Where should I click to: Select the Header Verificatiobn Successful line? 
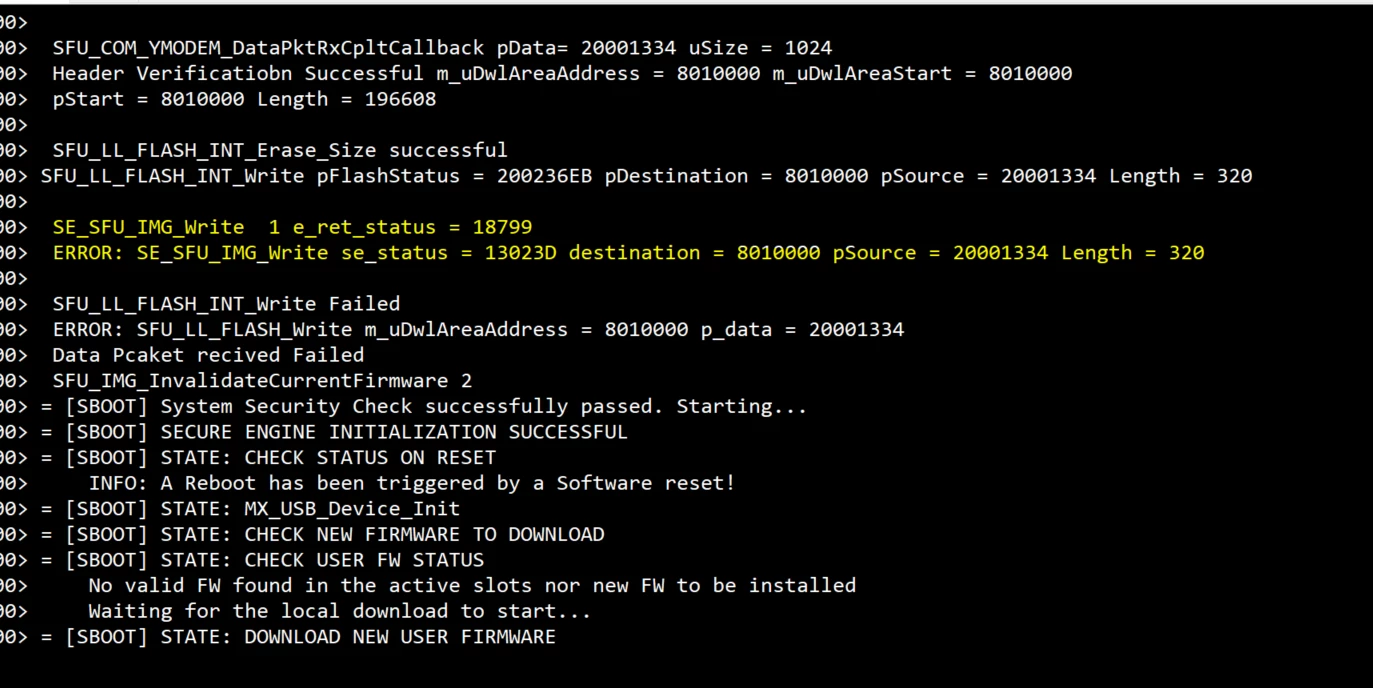562,74
